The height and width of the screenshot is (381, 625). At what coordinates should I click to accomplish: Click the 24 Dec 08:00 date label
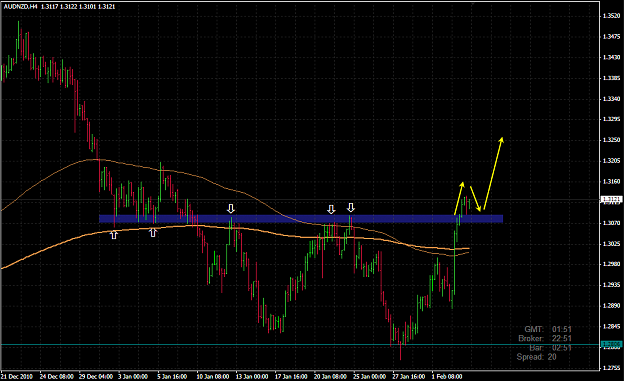(56, 376)
